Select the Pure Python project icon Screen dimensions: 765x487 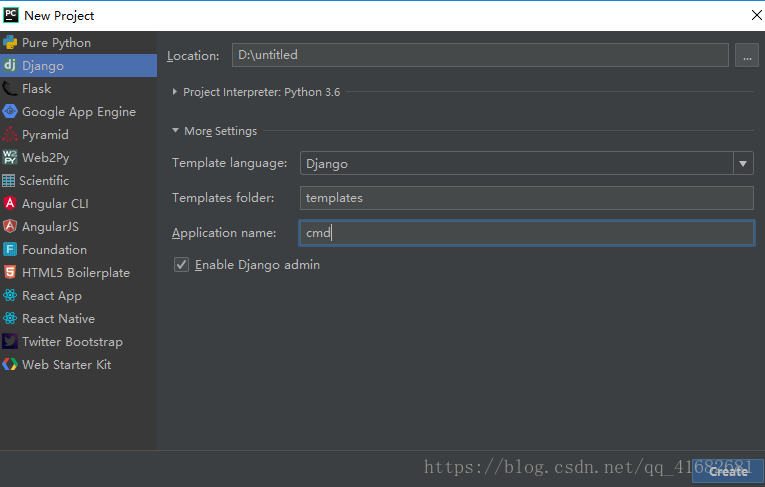10,42
